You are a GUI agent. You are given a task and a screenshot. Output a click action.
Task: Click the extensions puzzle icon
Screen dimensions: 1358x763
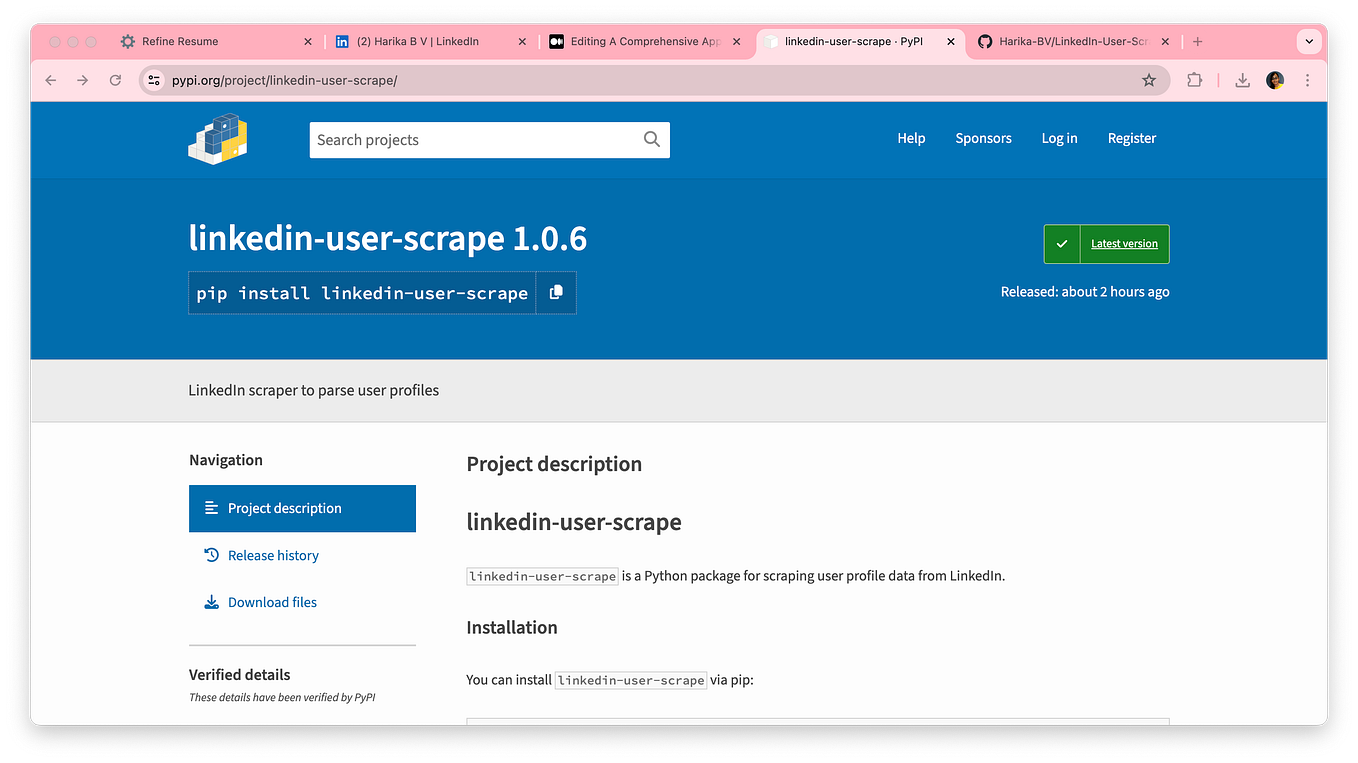point(1194,80)
